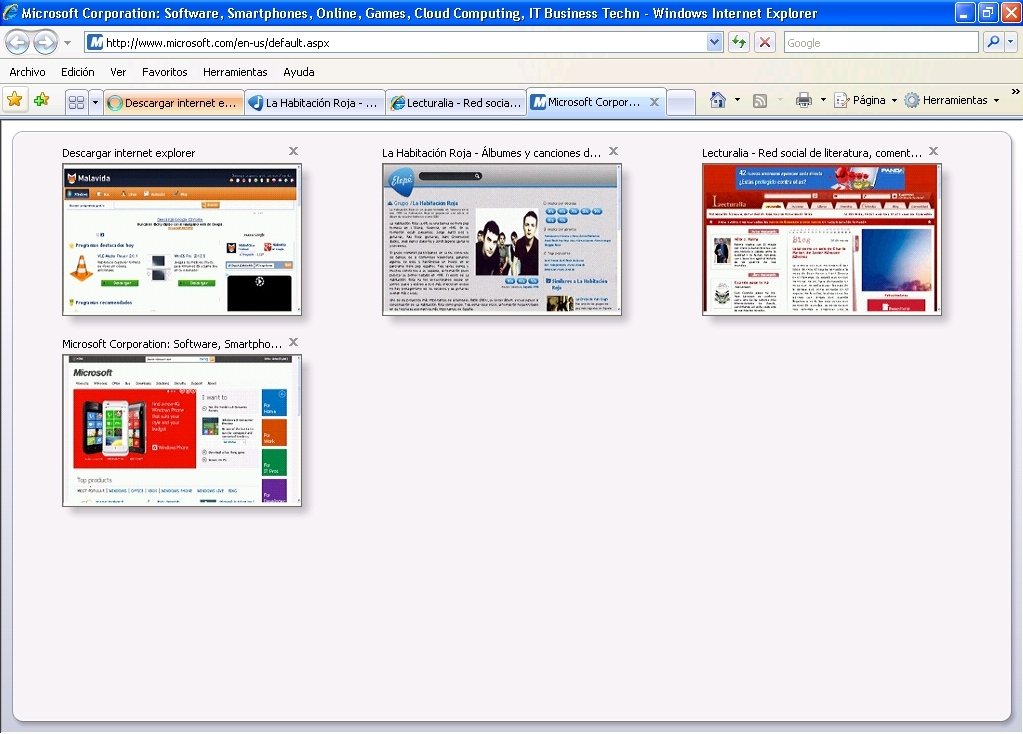Open the Favorites Center star icon
1023x734 pixels.
point(14,100)
